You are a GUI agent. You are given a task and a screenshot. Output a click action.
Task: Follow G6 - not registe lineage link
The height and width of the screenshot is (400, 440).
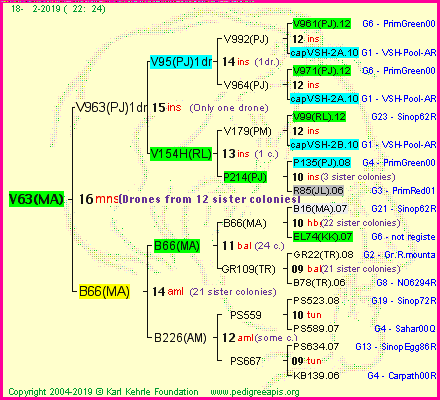403,237
